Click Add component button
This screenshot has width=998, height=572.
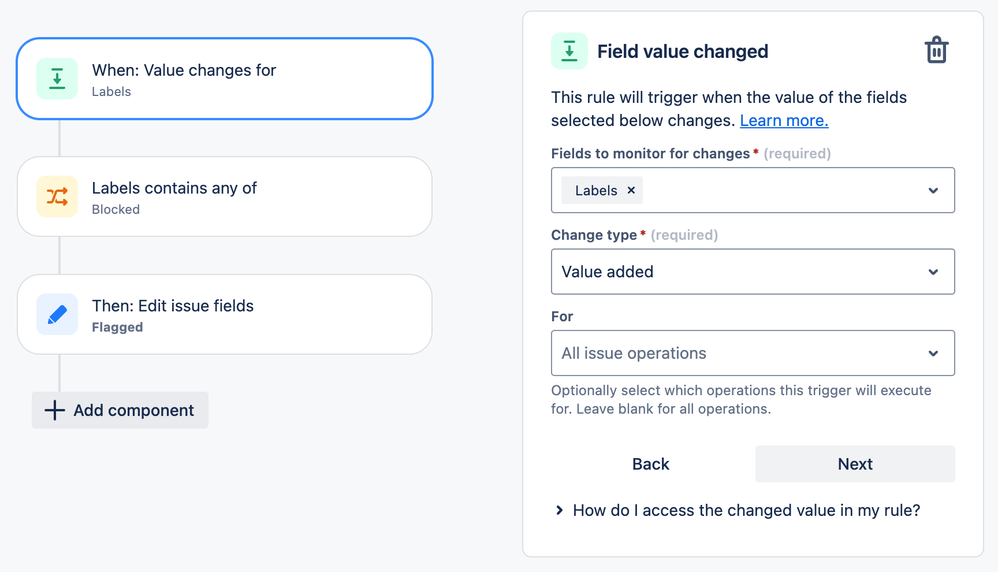(120, 410)
